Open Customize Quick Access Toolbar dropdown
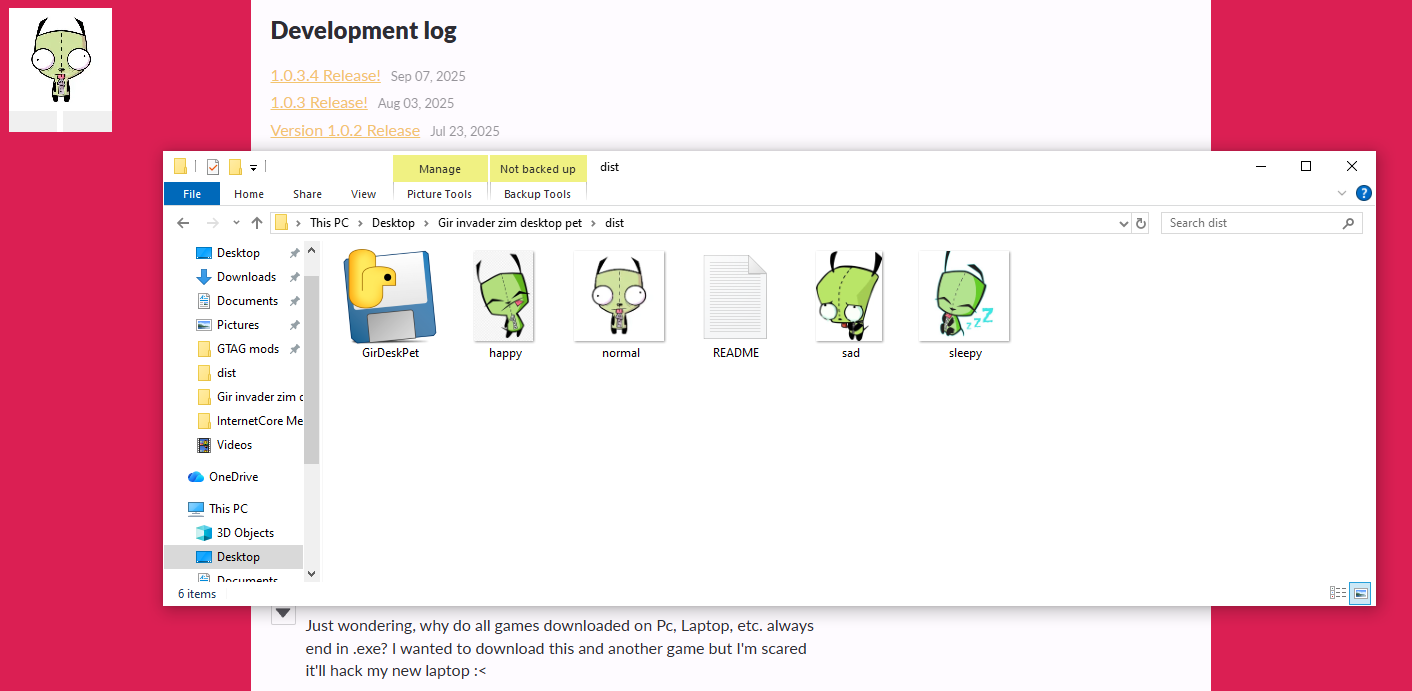The image size is (1412, 691). [254, 168]
